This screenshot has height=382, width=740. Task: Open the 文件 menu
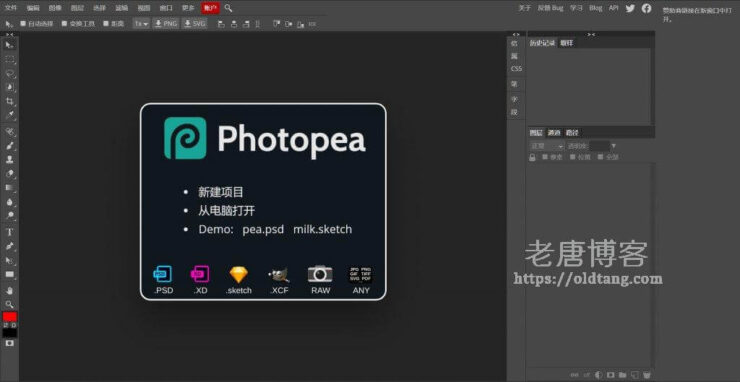10,8
